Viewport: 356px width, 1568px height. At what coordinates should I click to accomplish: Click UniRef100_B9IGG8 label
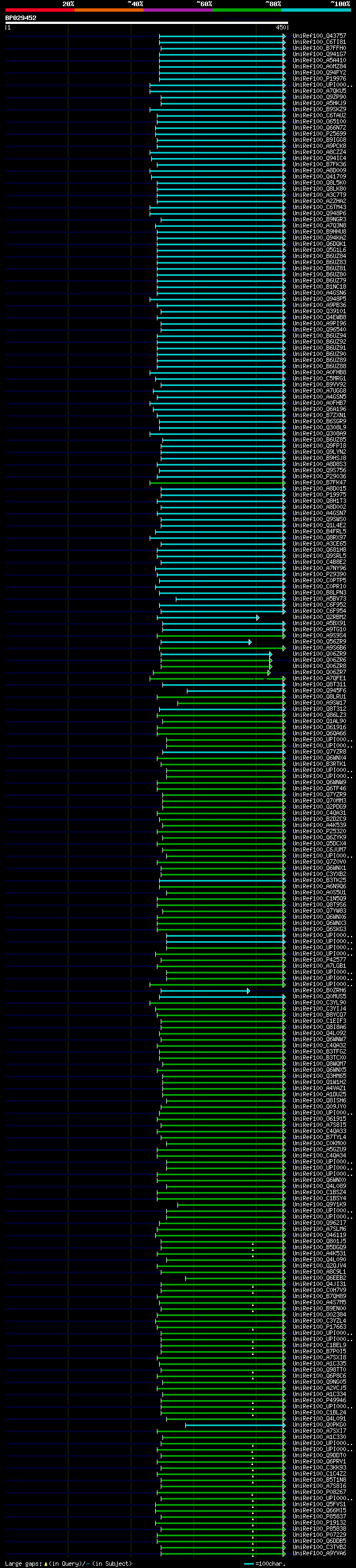click(319, 140)
